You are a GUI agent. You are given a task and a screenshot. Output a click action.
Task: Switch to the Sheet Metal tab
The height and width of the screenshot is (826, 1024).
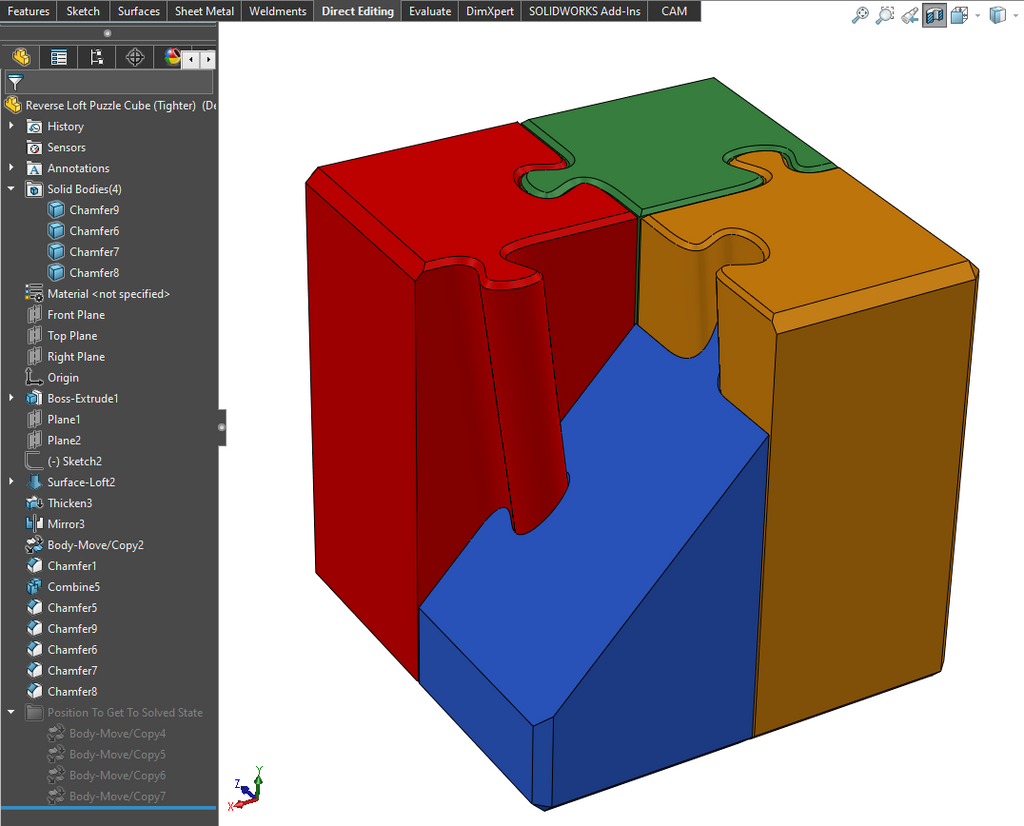point(204,11)
